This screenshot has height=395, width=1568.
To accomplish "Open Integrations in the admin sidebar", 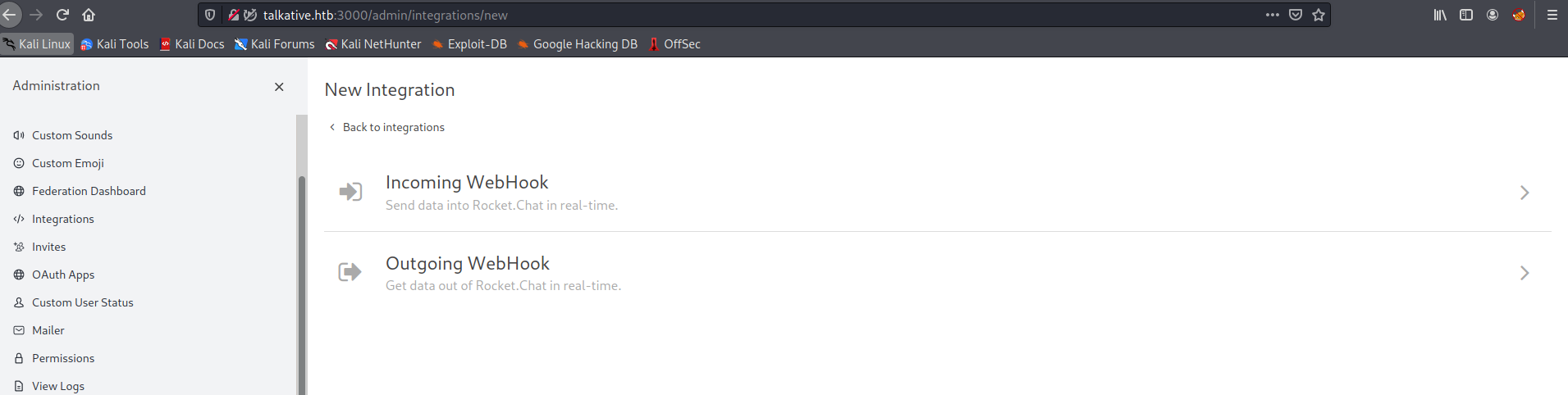I will (x=62, y=219).
